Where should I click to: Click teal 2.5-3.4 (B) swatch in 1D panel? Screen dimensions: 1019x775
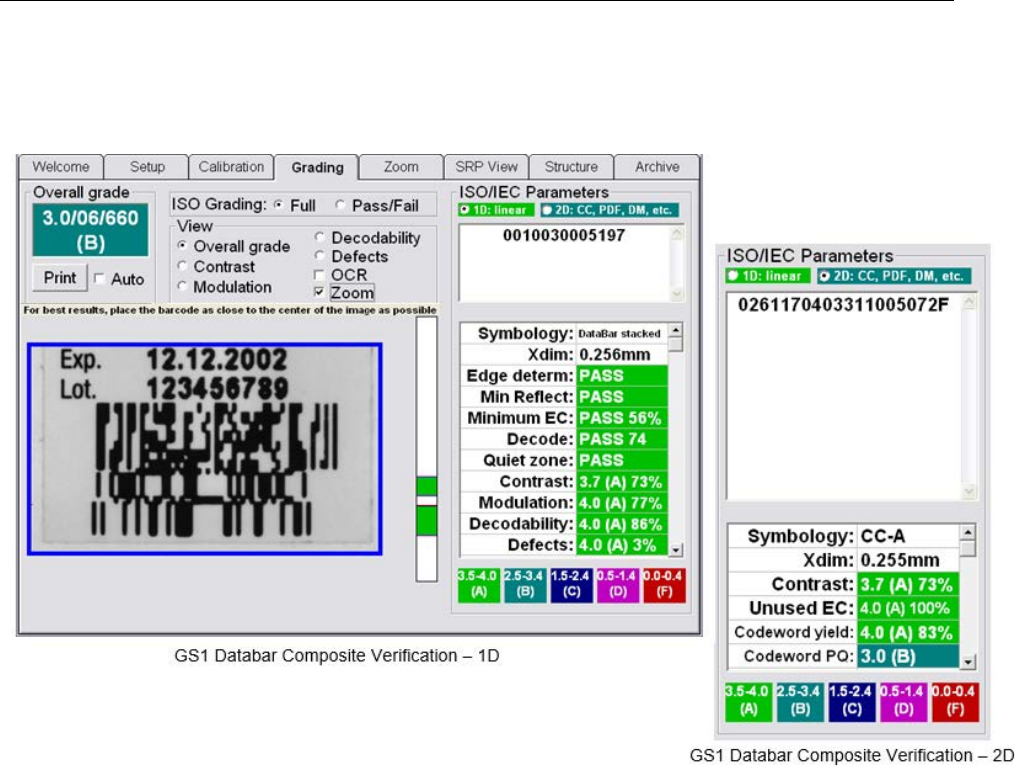[525, 584]
